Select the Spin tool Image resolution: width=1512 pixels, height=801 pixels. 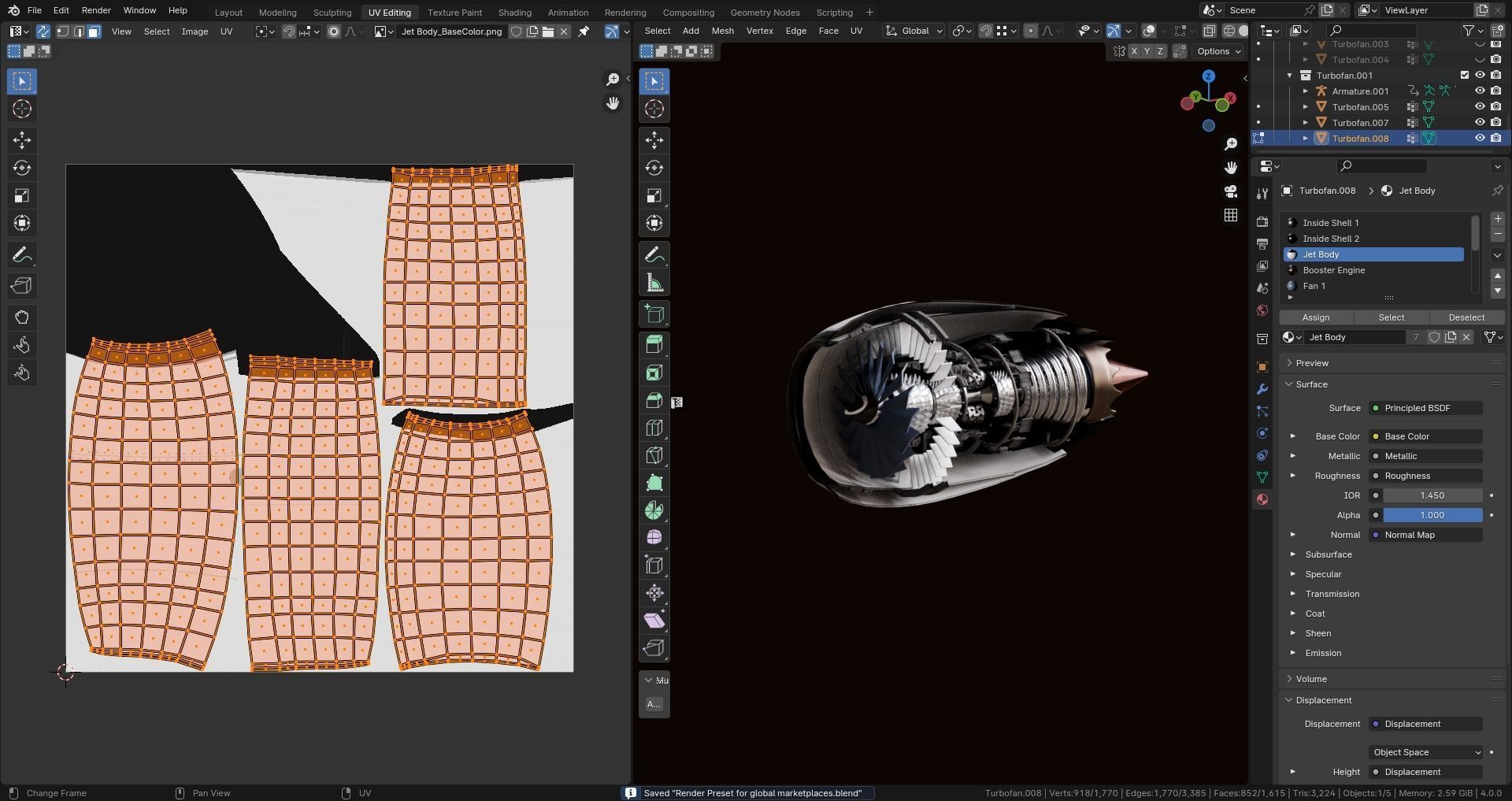click(x=654, y=510)
